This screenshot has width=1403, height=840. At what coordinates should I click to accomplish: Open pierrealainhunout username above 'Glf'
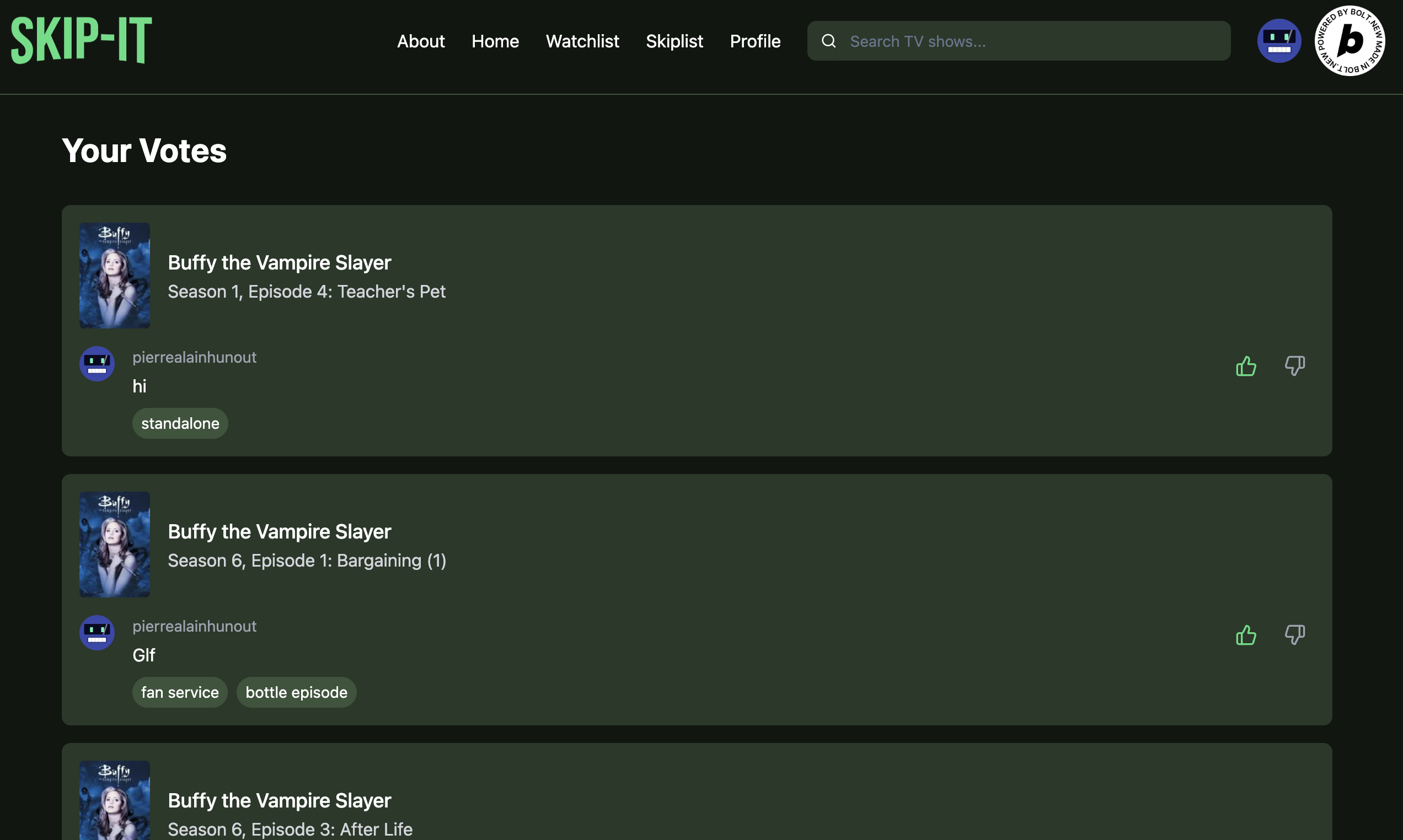[x=194, y=626]
